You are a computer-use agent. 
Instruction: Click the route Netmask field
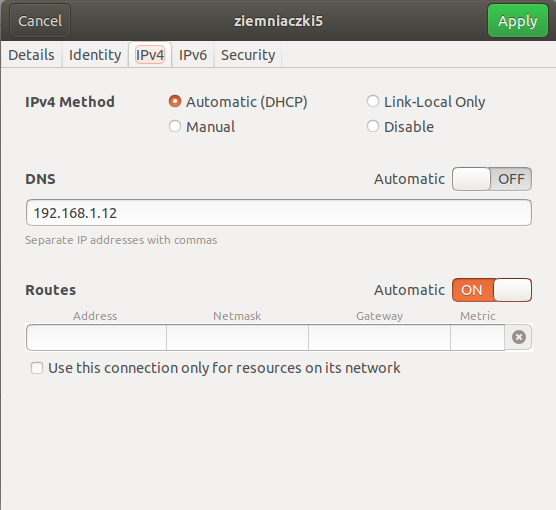tap(237, 337)
